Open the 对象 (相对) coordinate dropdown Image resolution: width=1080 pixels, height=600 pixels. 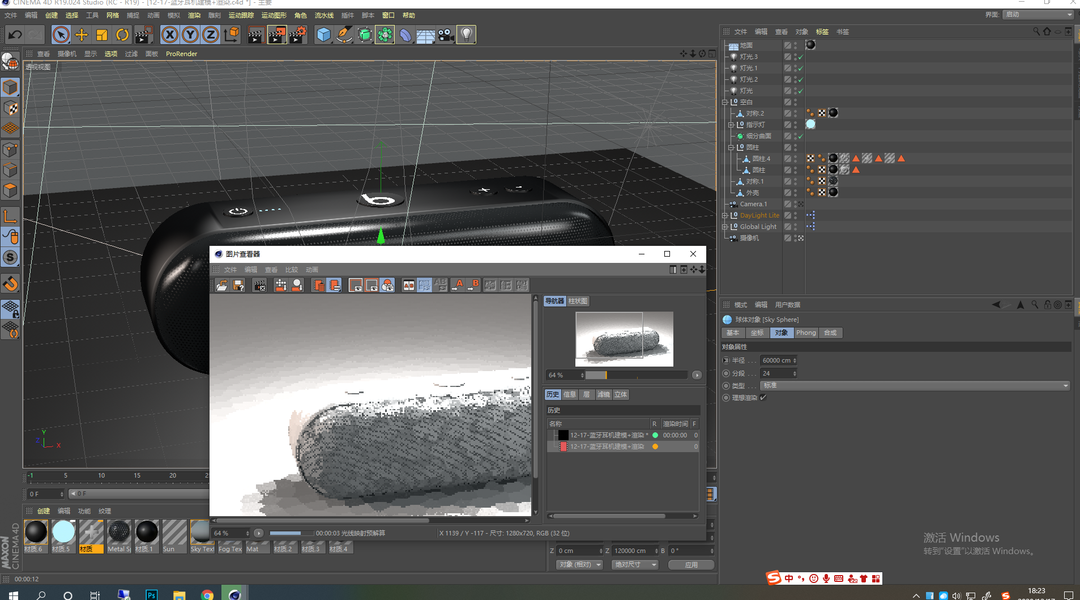pos(579,565)
